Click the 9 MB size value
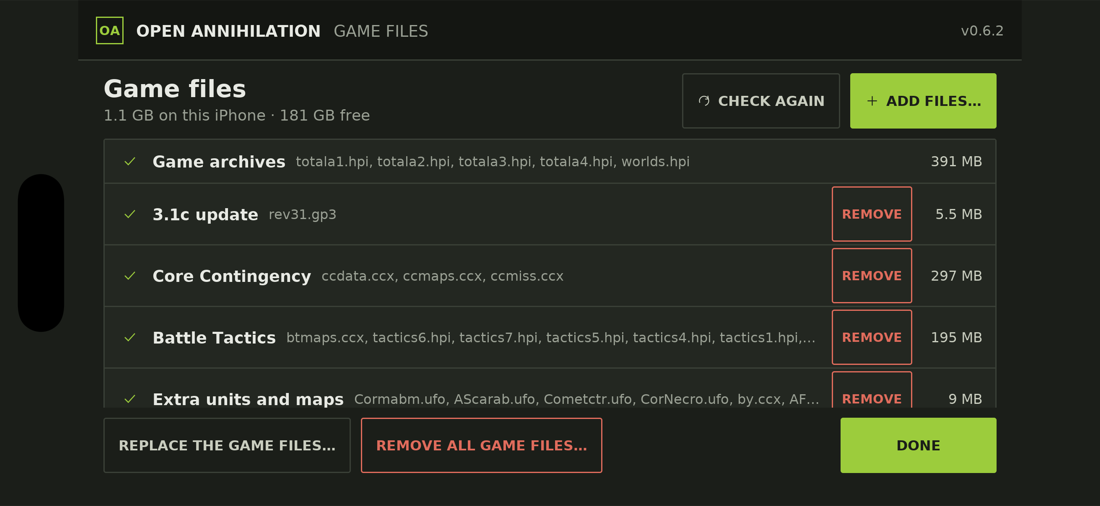The image size is (1100, 506). [x=965, y=399]
